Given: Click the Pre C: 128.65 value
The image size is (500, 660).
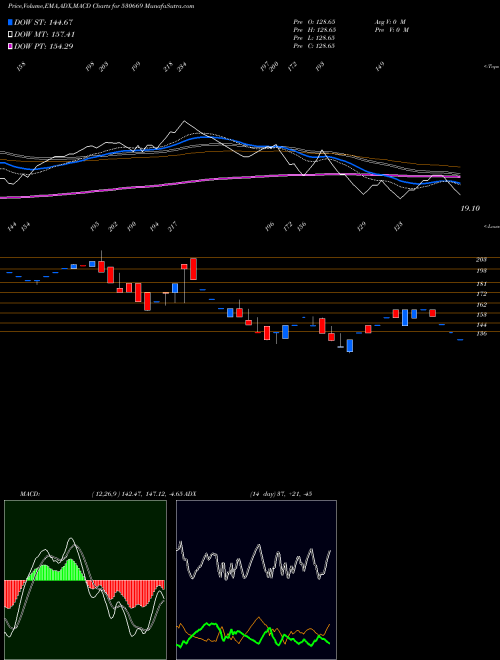Looking at the screenshot, I should 314,46.
